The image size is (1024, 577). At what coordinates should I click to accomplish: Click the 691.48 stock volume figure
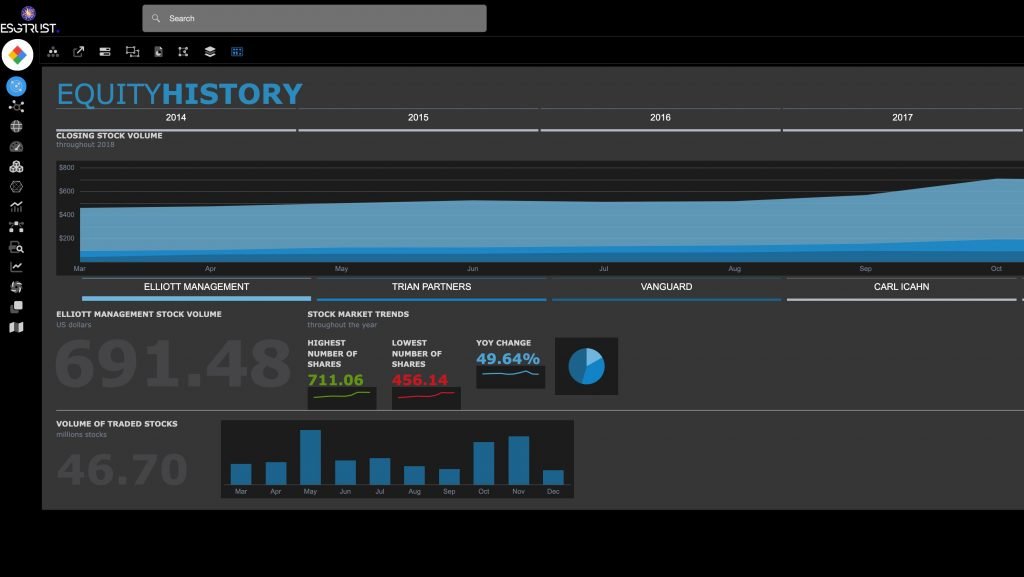click(173, 363)
